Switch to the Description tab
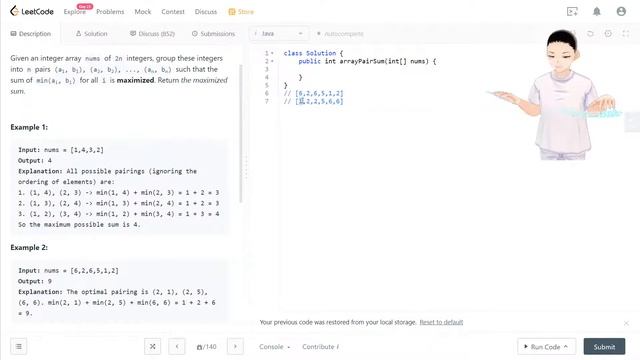This screenshot has width=640, height=360. click(31, 33)
